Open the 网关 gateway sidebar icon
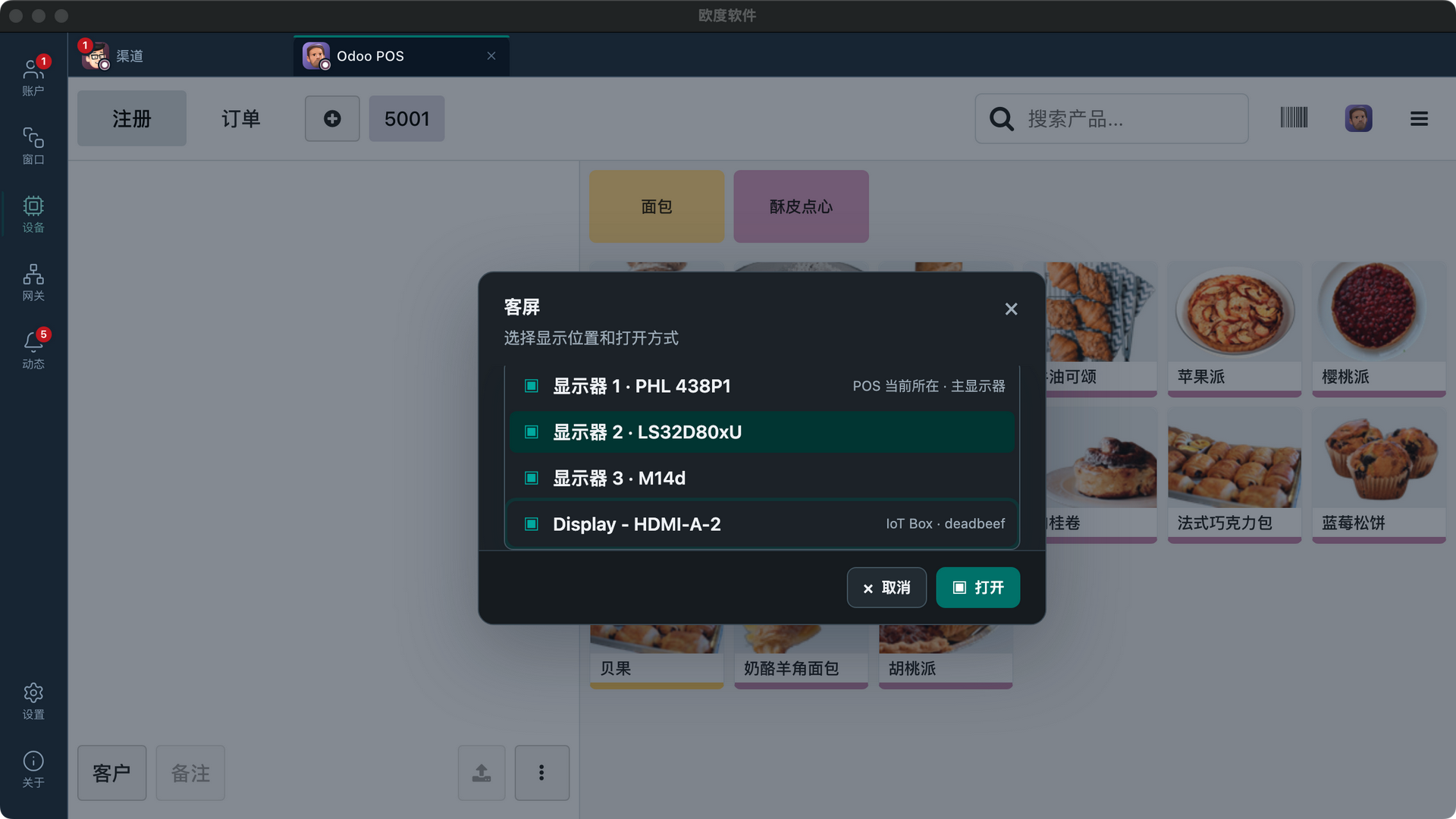The height and width of the screenshot is (819, 1456). 33,282
